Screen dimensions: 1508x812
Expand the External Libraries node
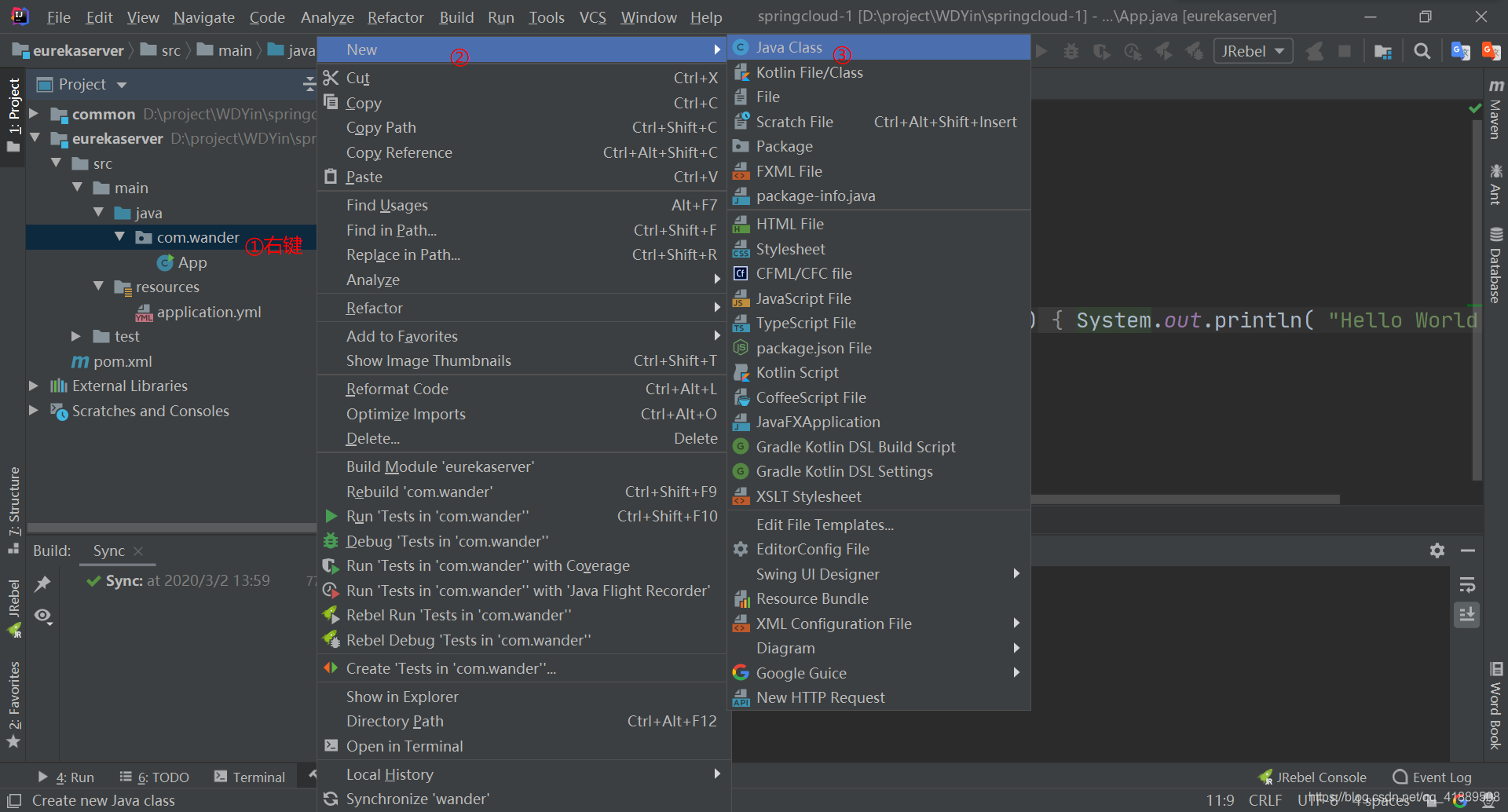pyautogui.click(x=34, y=386)
